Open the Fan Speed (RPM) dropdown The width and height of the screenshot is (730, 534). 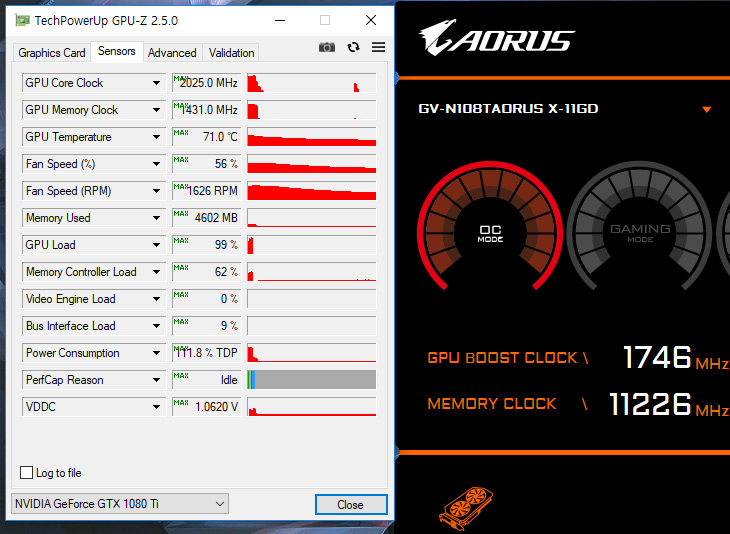(x=156, y=191)
